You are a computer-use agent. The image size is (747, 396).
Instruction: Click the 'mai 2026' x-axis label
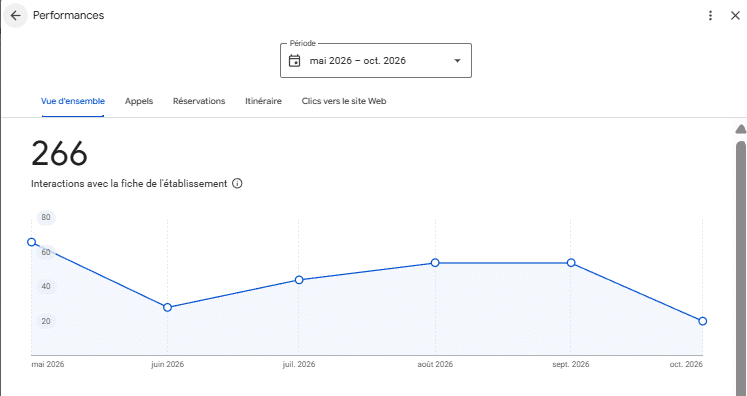(x=48, y=365)
